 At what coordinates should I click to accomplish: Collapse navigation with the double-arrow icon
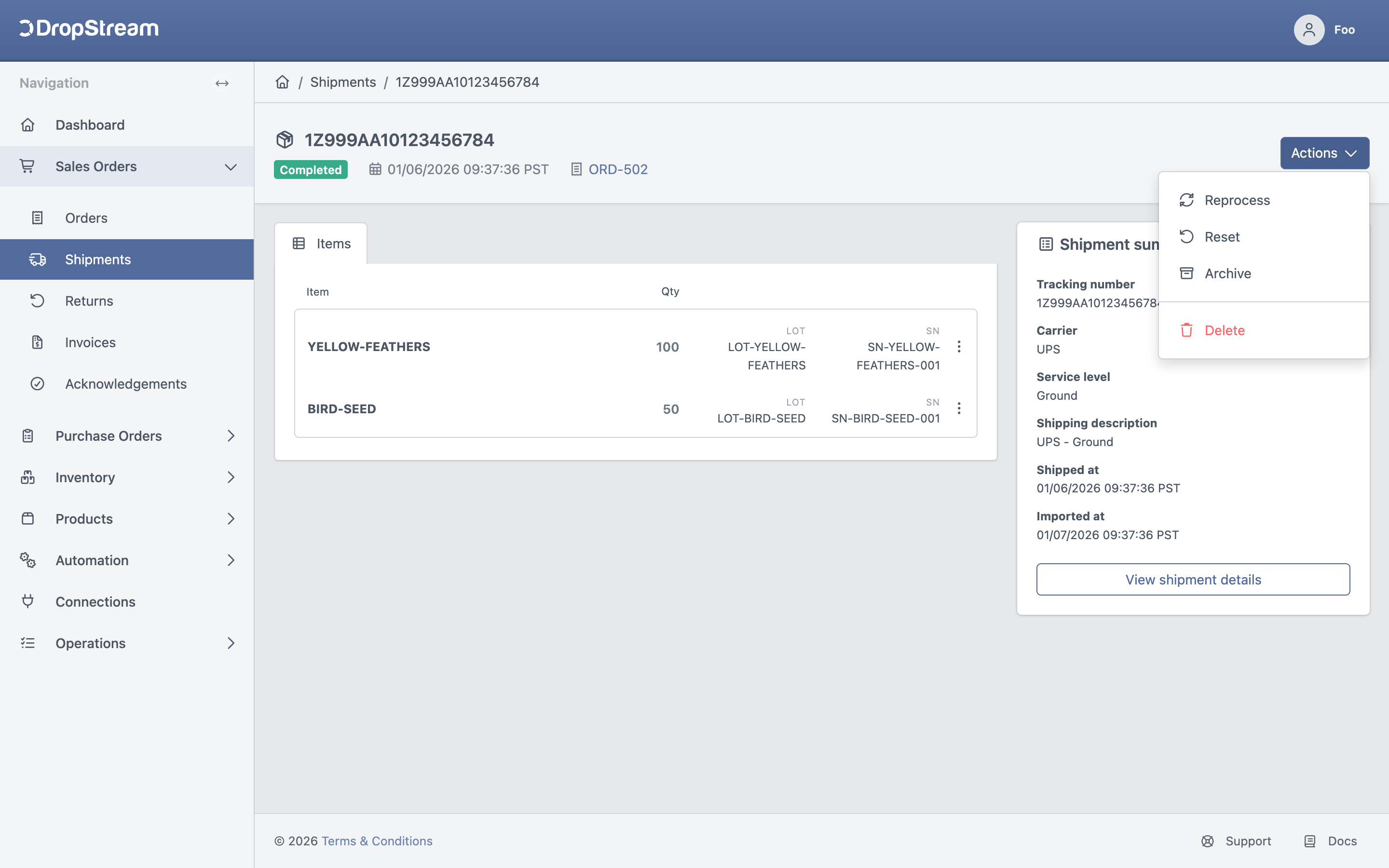222,83
